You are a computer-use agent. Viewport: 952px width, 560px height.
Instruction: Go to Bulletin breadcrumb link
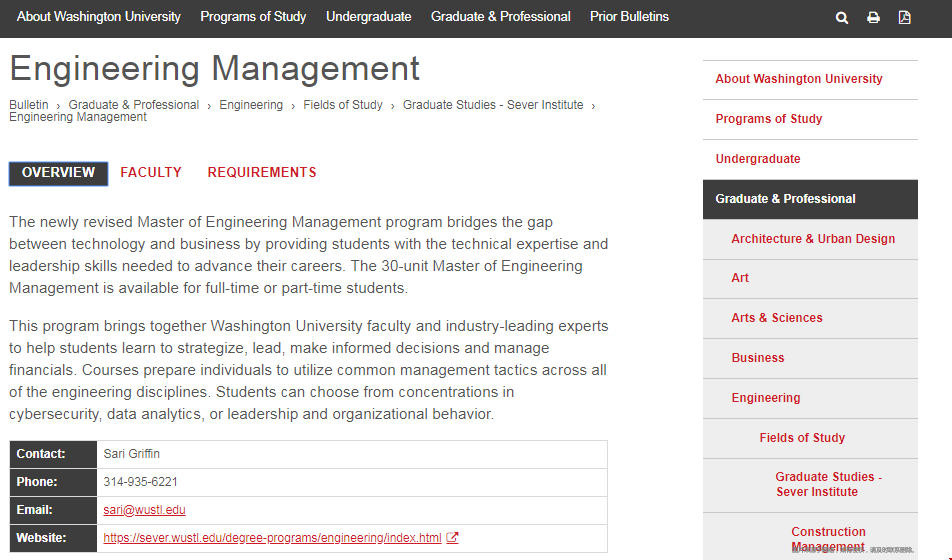29,104
